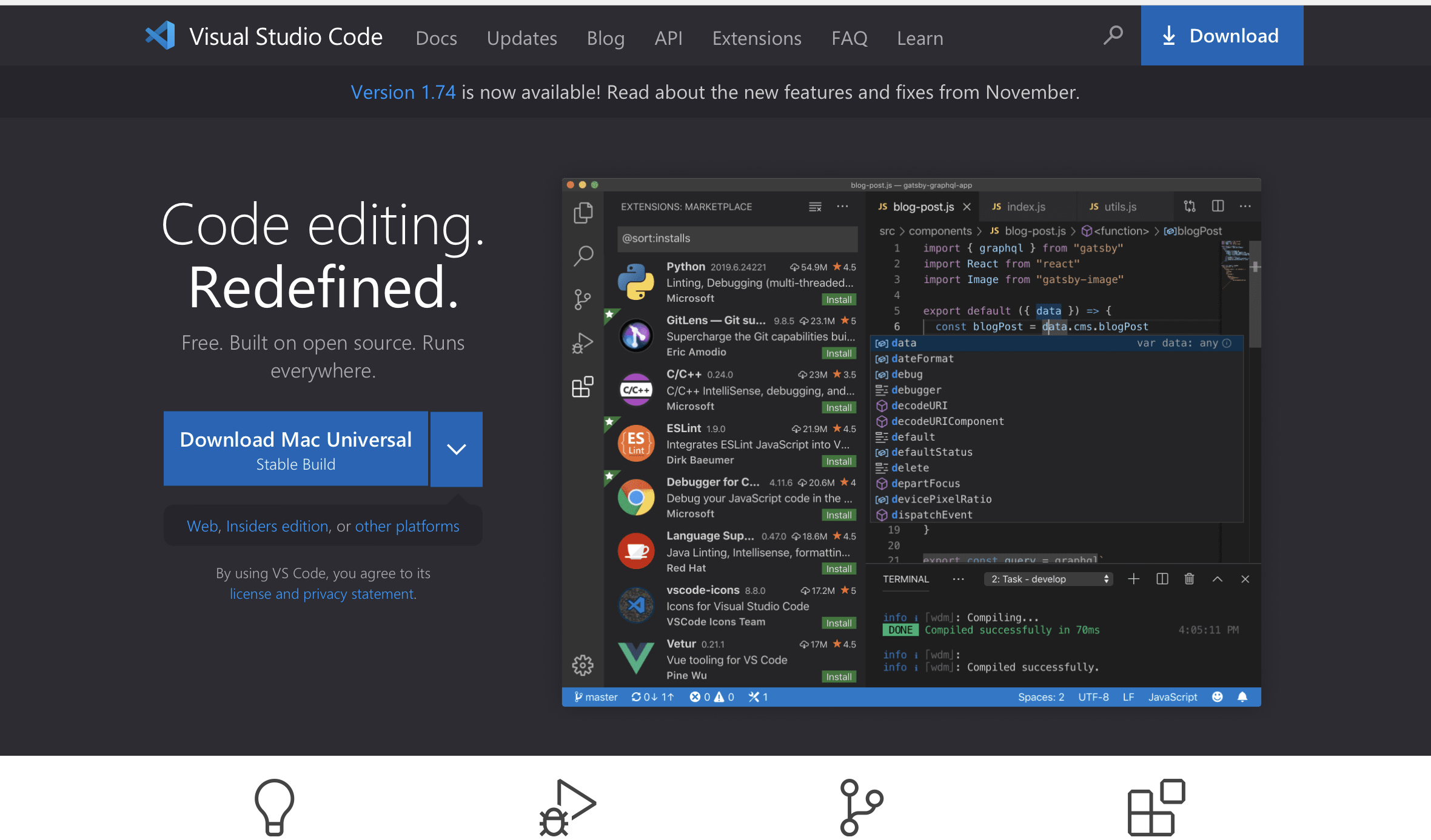
Task: Open the Extensions menu item in navbar
Action: click(x=757, y=38)
